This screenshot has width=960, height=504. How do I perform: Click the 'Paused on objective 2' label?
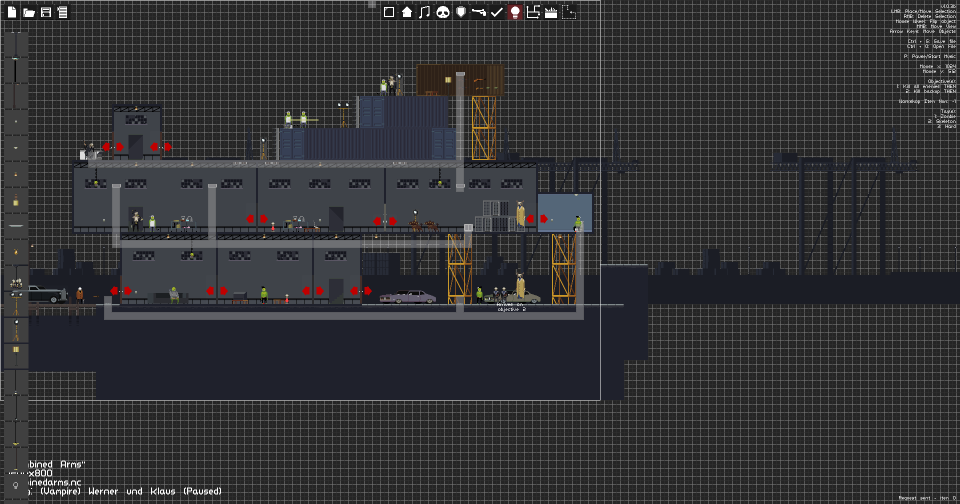click(x=511, y=307)
